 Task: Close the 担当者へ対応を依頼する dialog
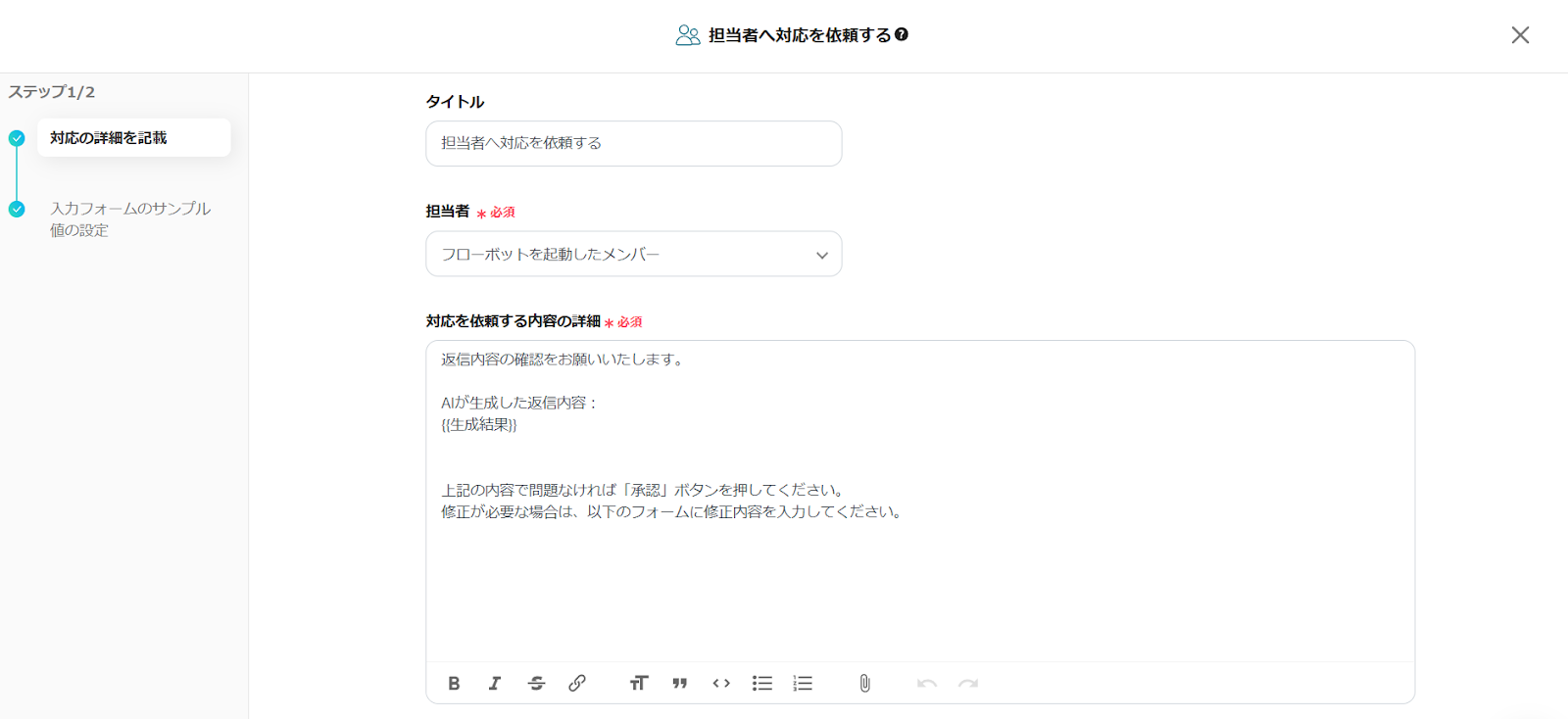click(x=1520, y=35)
